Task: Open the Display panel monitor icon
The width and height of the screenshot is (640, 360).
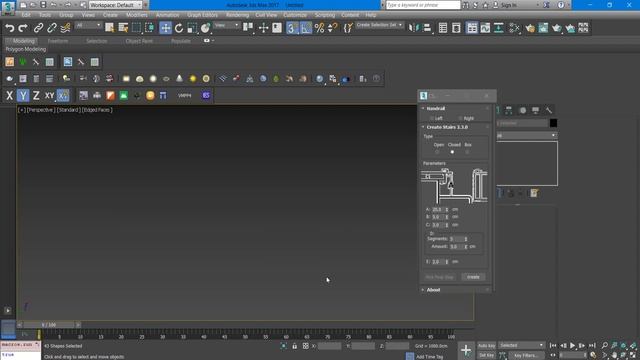Action: 536,110
